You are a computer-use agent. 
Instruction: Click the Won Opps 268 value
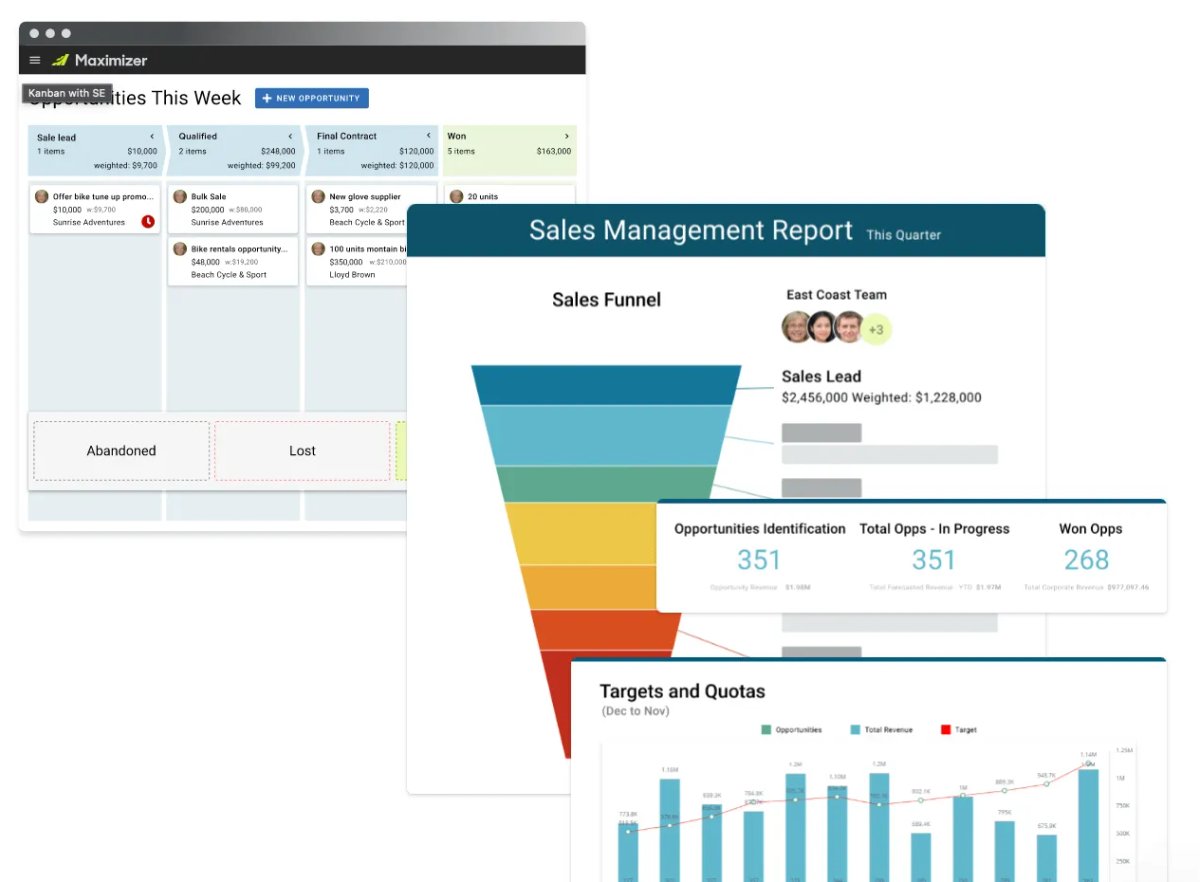[x=1087, y=560]
